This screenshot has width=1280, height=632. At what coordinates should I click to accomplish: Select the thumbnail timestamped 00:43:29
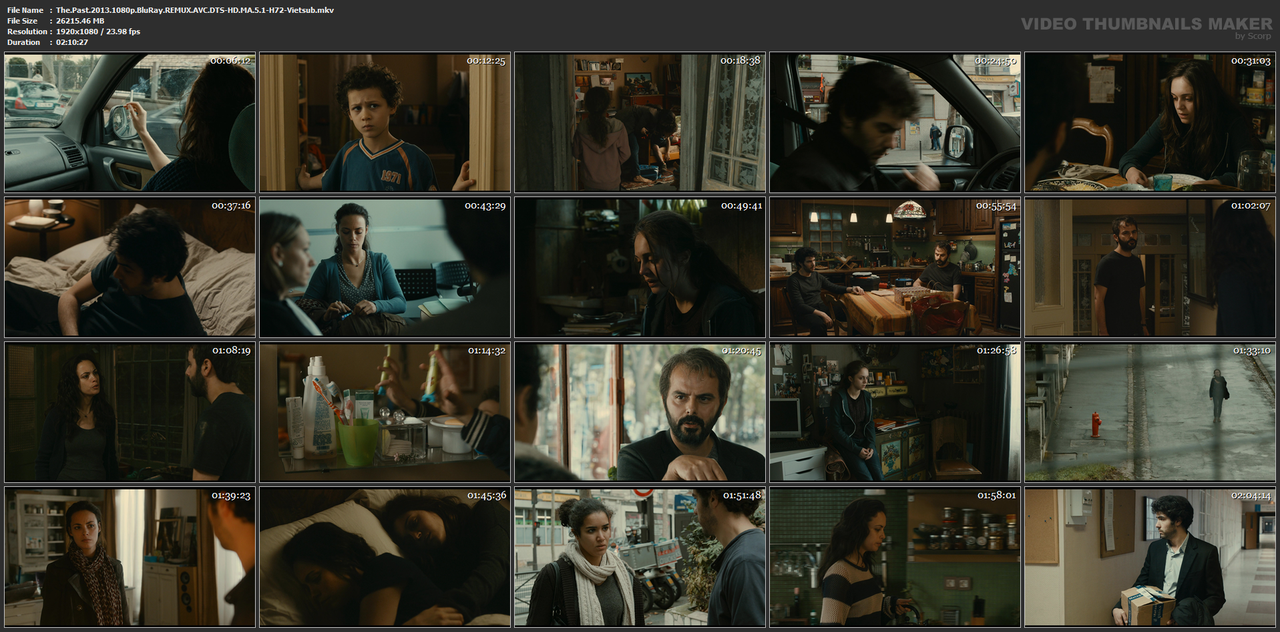pyautogui.click(x=385, y=267)
